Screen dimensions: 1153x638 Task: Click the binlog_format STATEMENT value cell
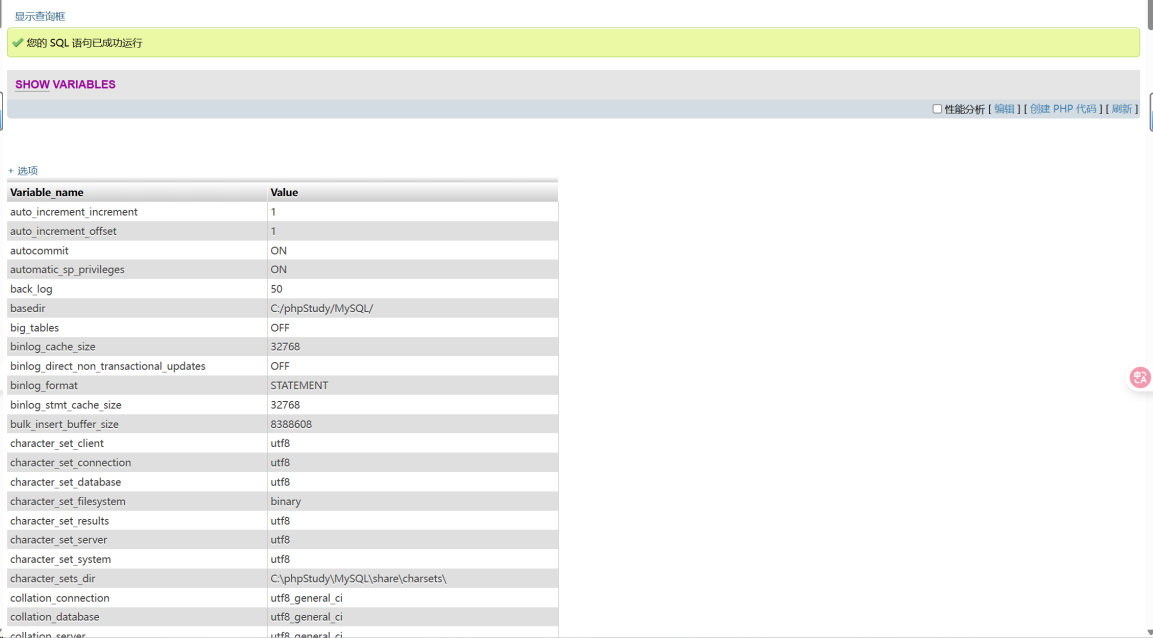(299, 385)
